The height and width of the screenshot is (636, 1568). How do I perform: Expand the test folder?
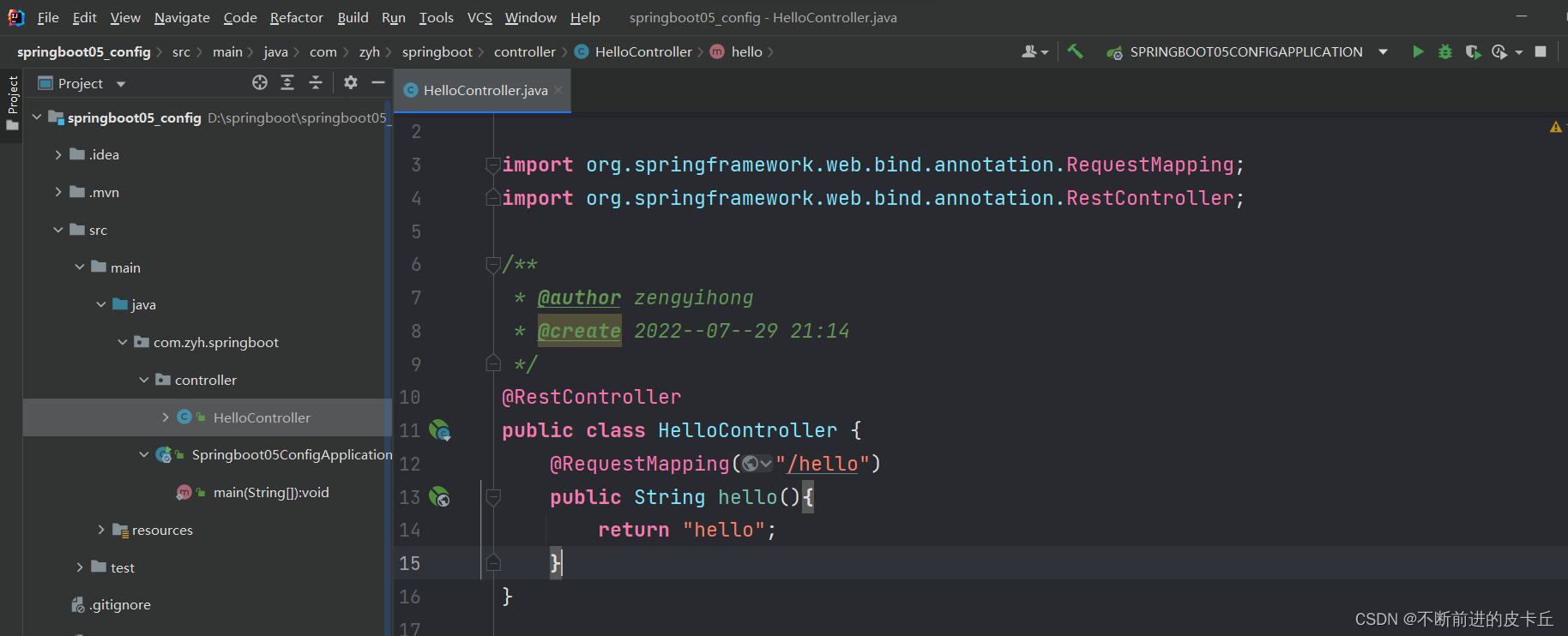coord(80,567)
